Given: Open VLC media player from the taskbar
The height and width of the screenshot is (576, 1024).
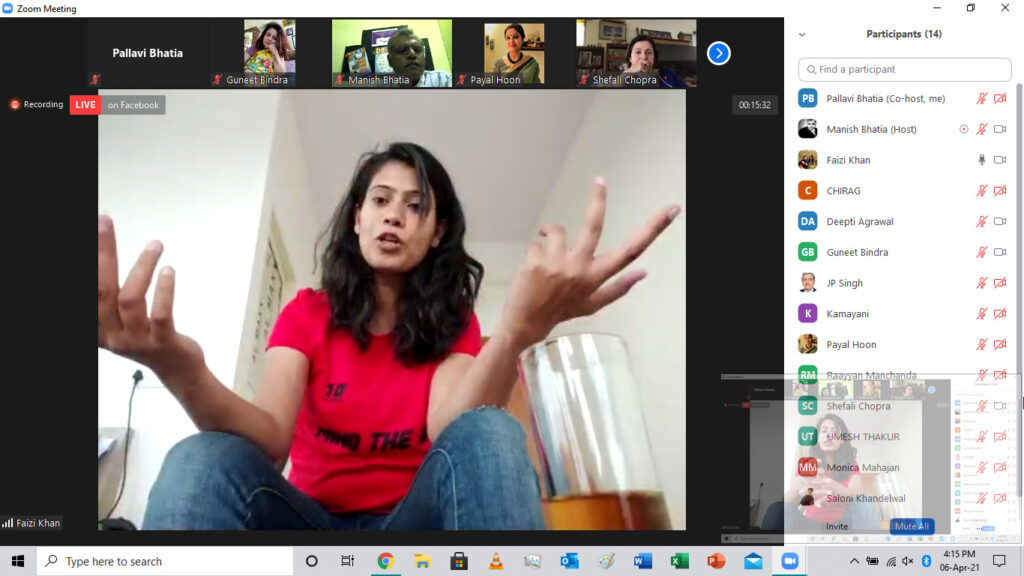Looking at the screenshot, I should point(496,561).
